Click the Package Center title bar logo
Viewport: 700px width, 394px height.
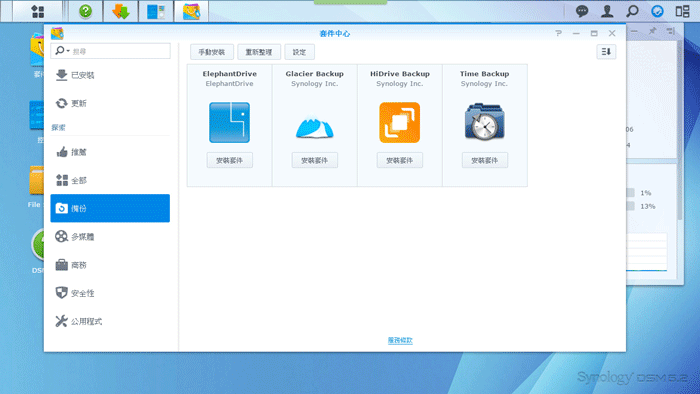[57, 33]
